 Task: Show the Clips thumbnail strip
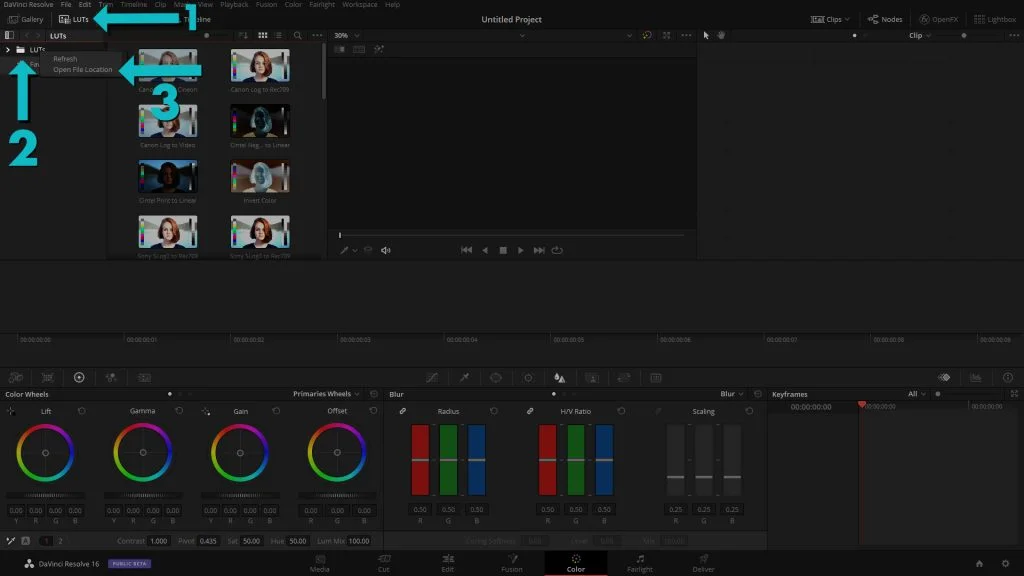(x=830, y=20)
